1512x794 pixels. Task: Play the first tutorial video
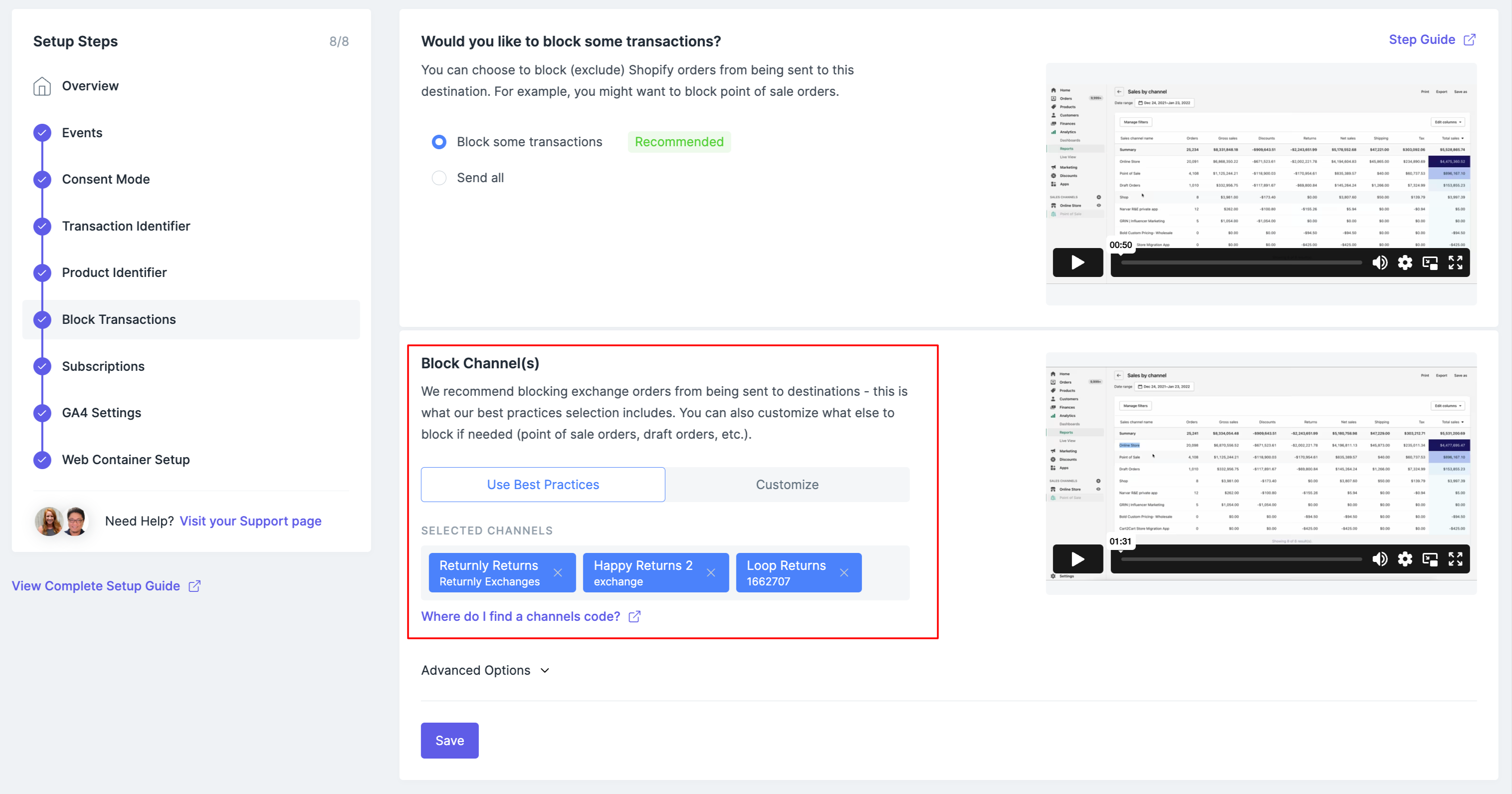1077,263
